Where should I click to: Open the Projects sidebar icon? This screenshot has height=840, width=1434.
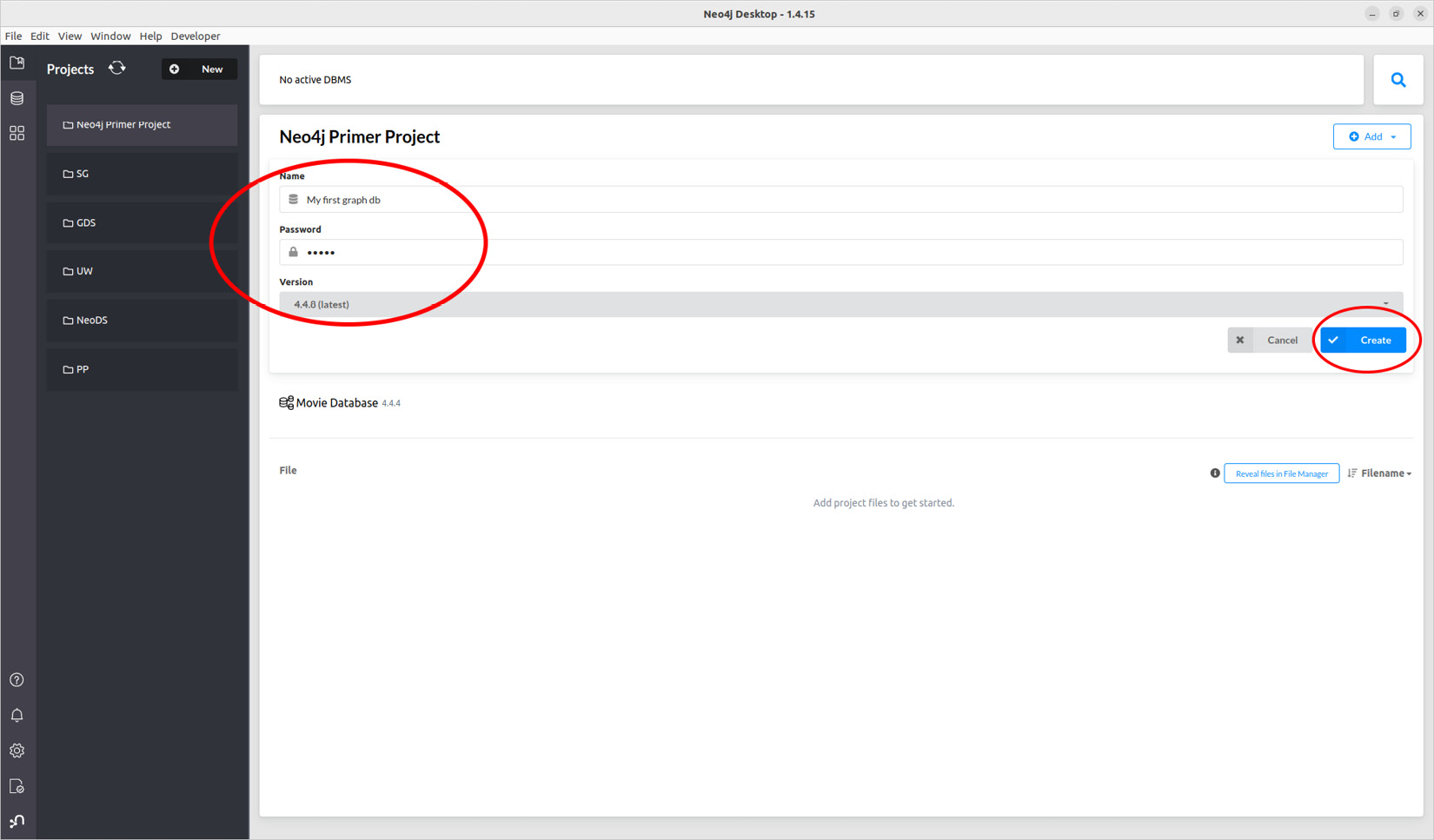point(17,63)
